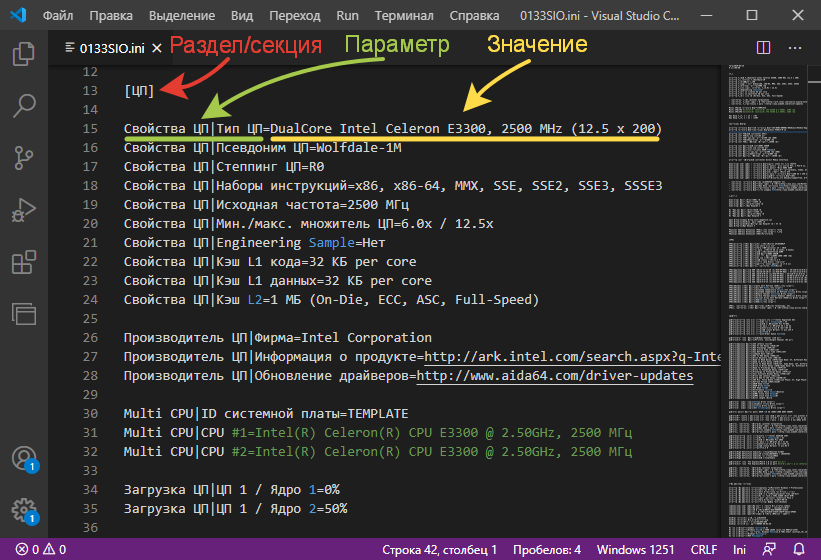Viewport: 821px width, 560px height.
Task: Open Run and Debug view
Action: [x=23, y=211]
